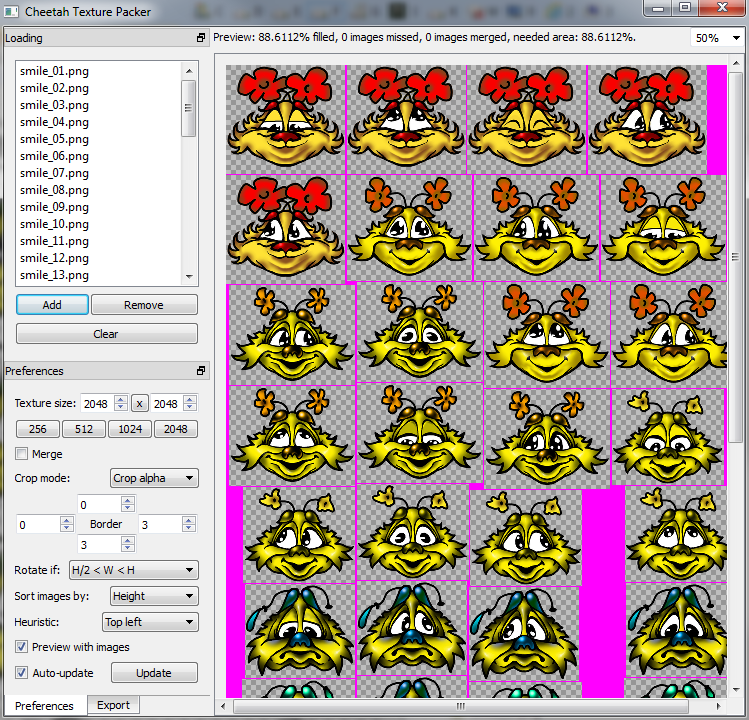Decrease texture height with down arrow
The width and height of the screenshot is (749, 720).
click(190, 408)
